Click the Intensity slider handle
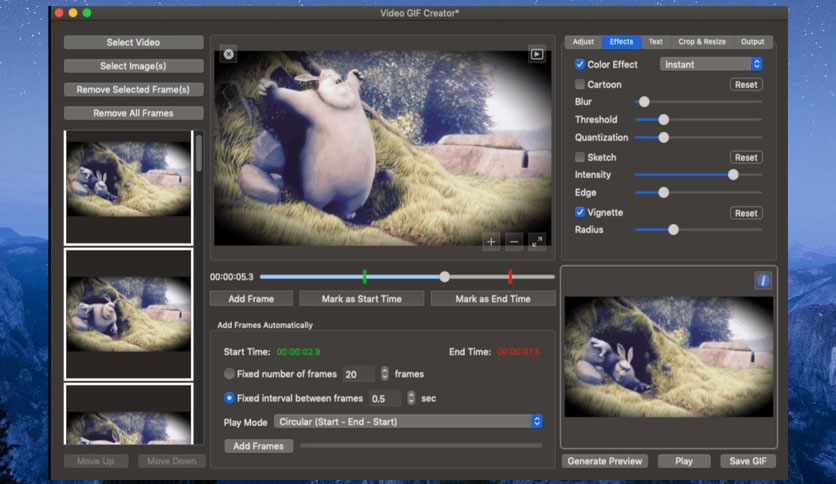The image size is (836, 484). (733, 175)
